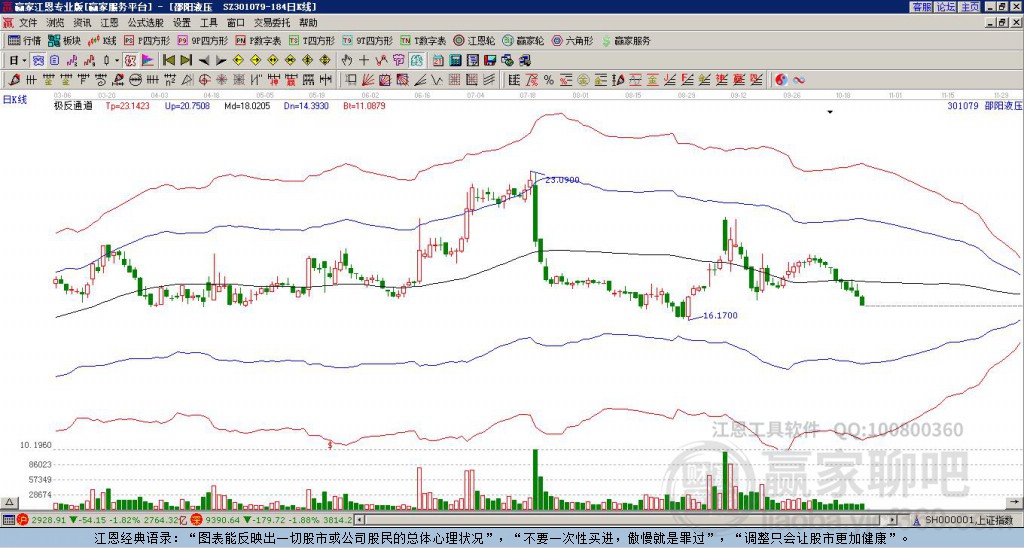Open the 工具 menu
The width and height of the screenshot is (1024, 548).
208,23
